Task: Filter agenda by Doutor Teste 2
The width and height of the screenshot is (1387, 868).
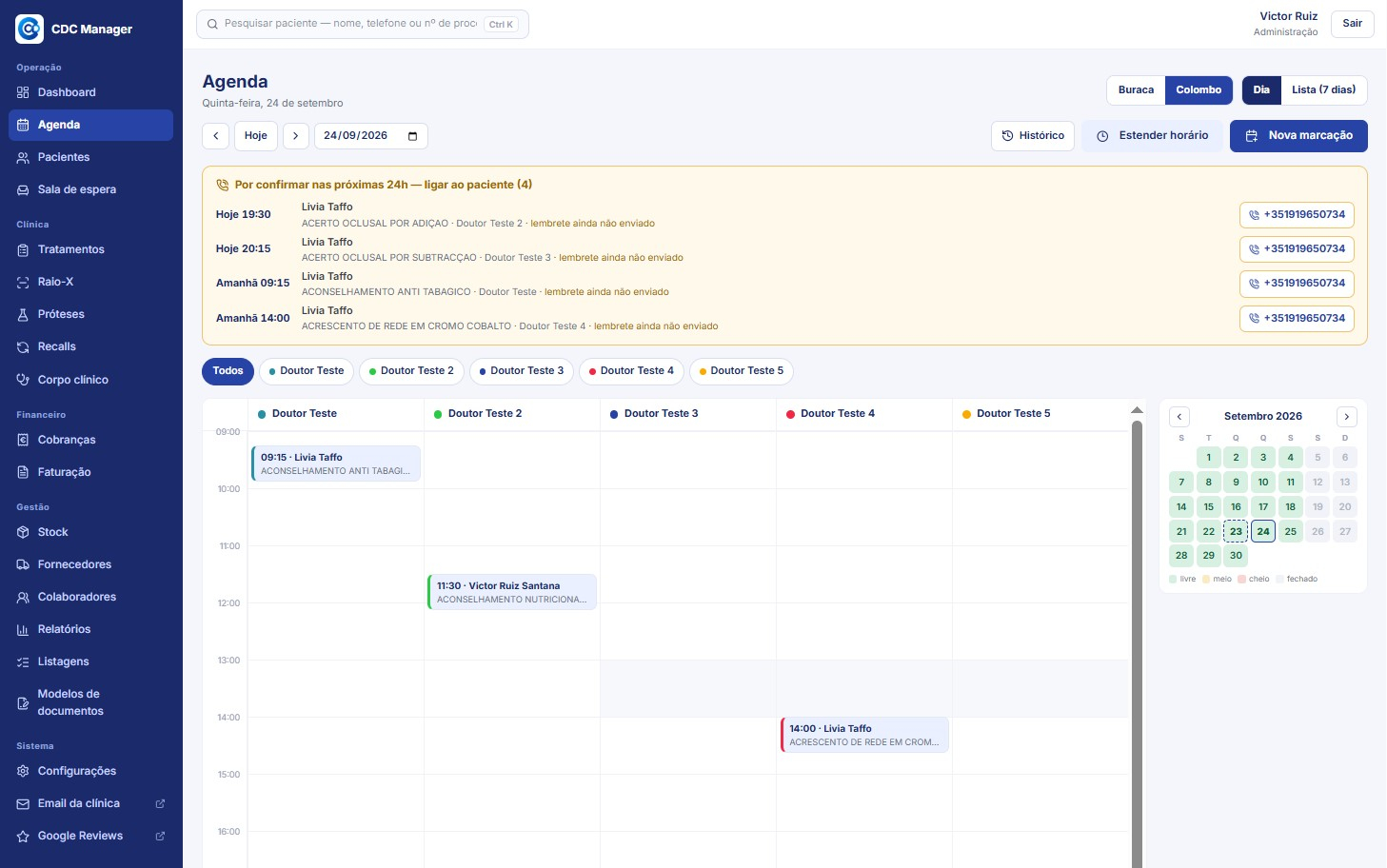Action: pos(411,371)
